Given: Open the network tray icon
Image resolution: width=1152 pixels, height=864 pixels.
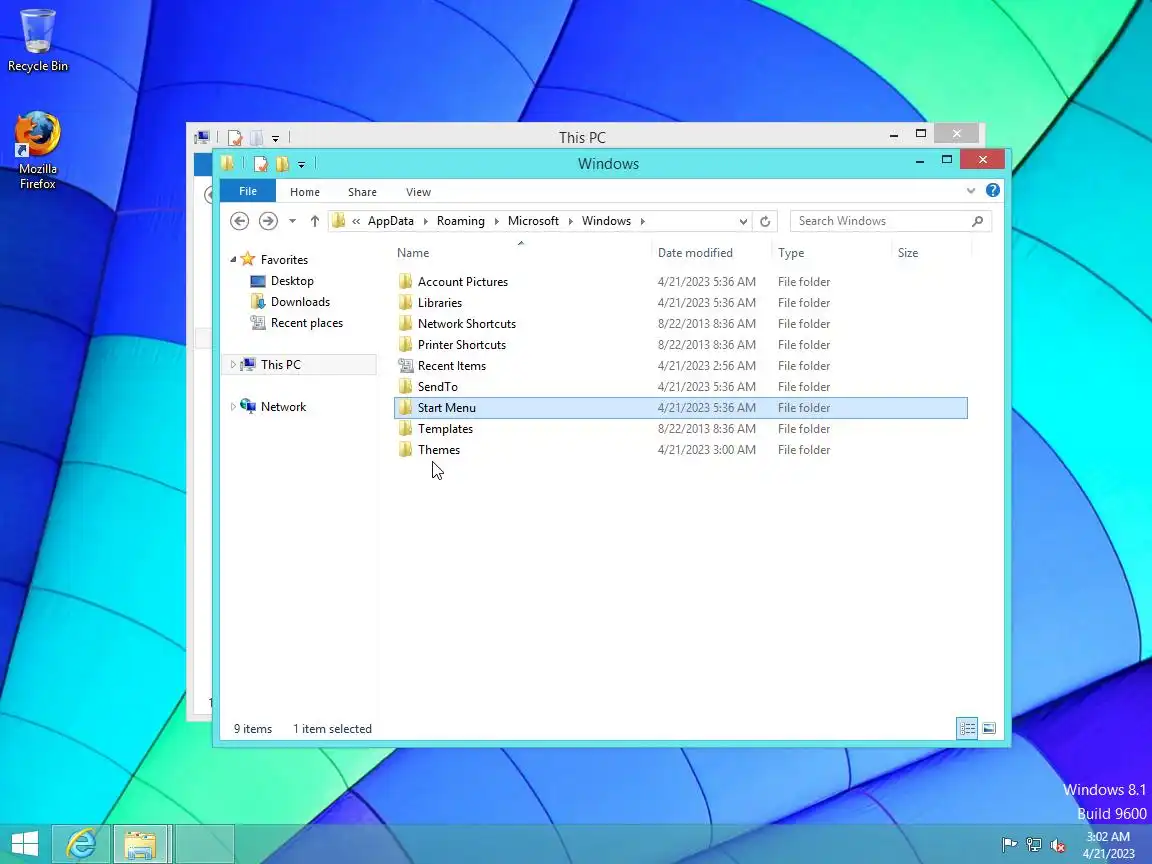Looking at the screenshot, I should [x=1034, y=845].
